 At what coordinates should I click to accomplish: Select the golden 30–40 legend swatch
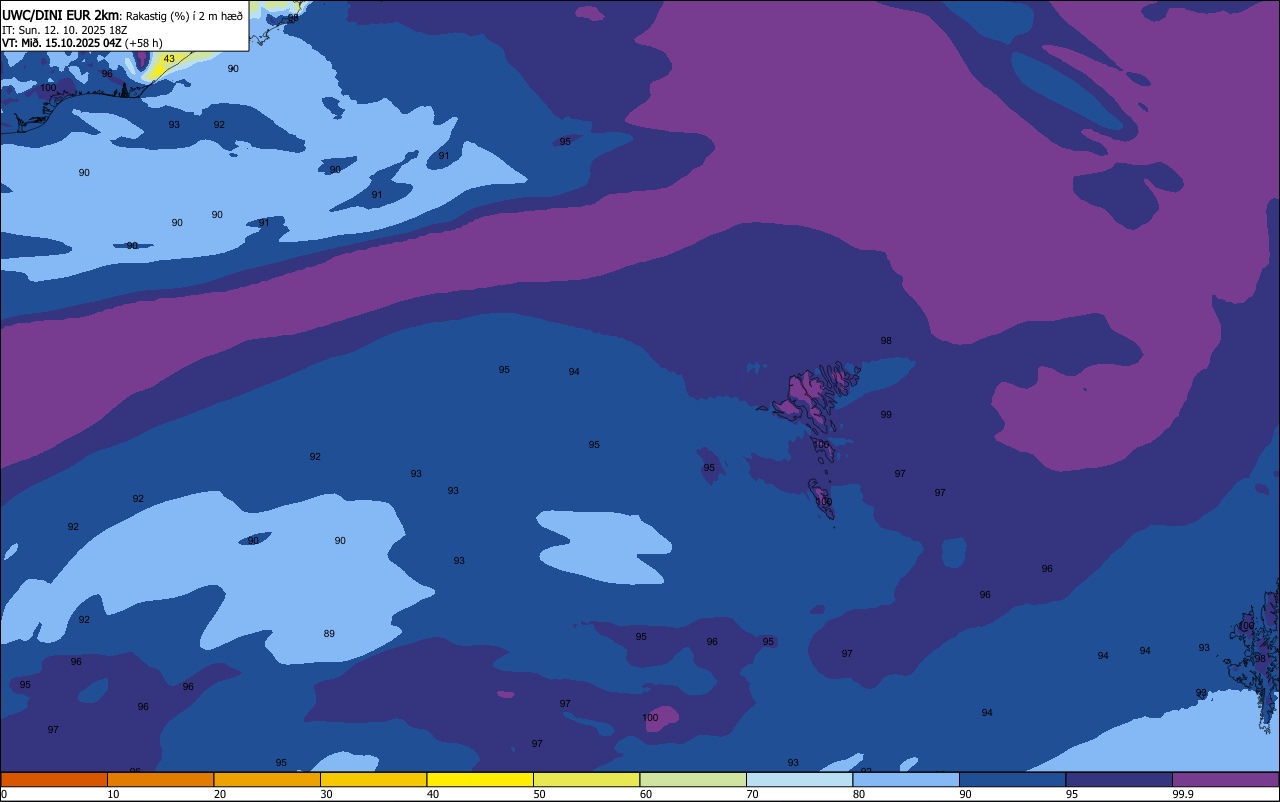pos(373,779)
